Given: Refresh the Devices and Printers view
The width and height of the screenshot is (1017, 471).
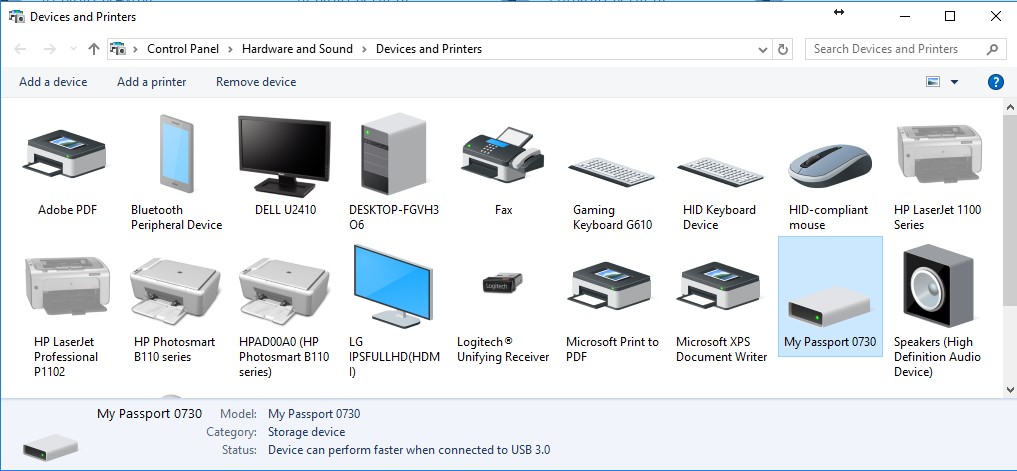Looking at the screenshot, I should point(783,49).
